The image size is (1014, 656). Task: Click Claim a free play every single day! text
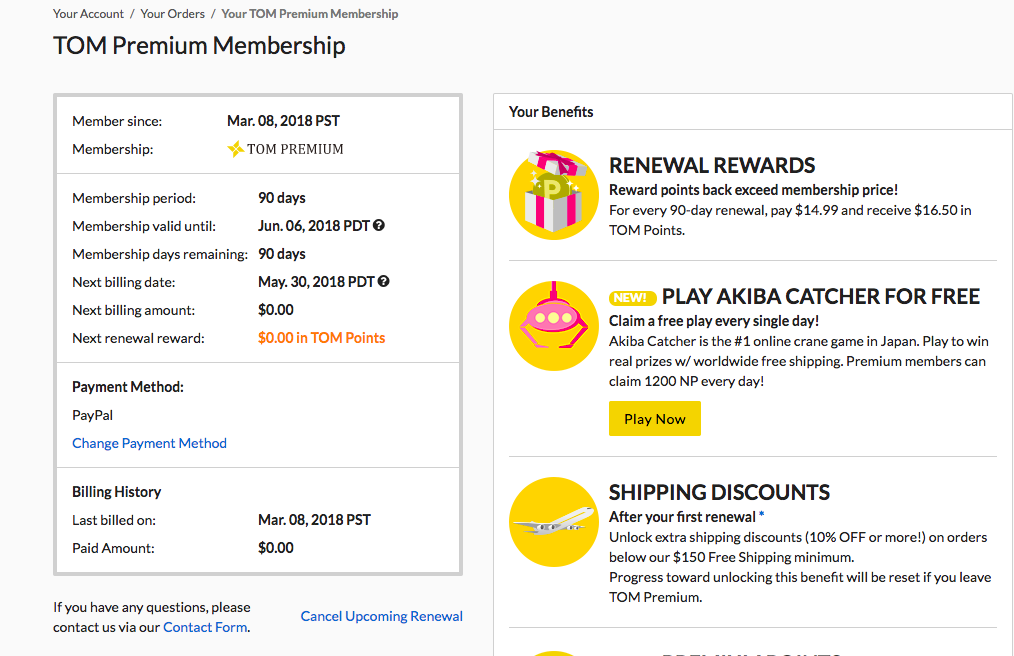tap(714, 322)
